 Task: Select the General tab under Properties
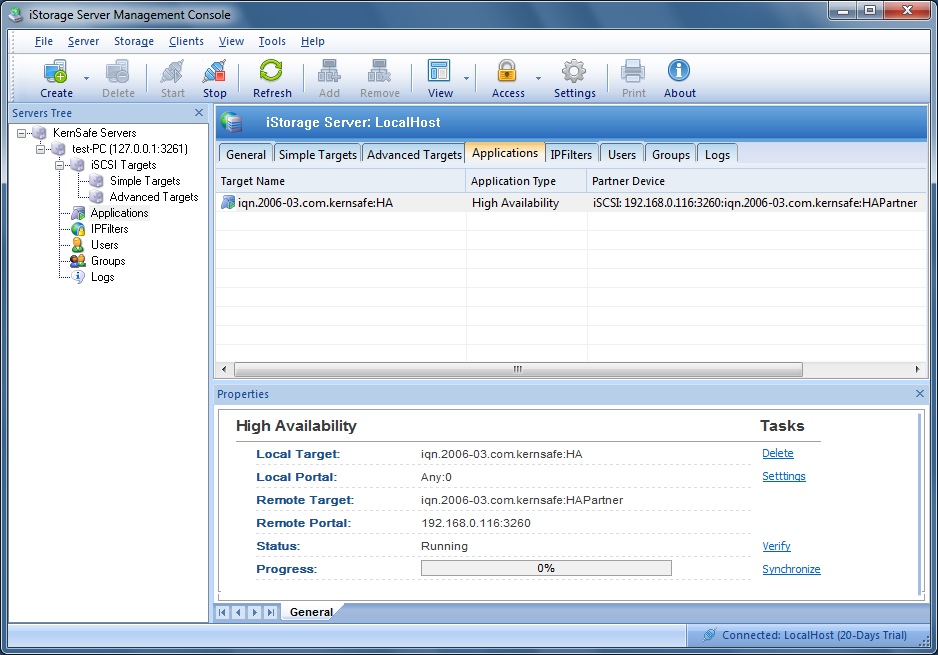click(311, 612)
